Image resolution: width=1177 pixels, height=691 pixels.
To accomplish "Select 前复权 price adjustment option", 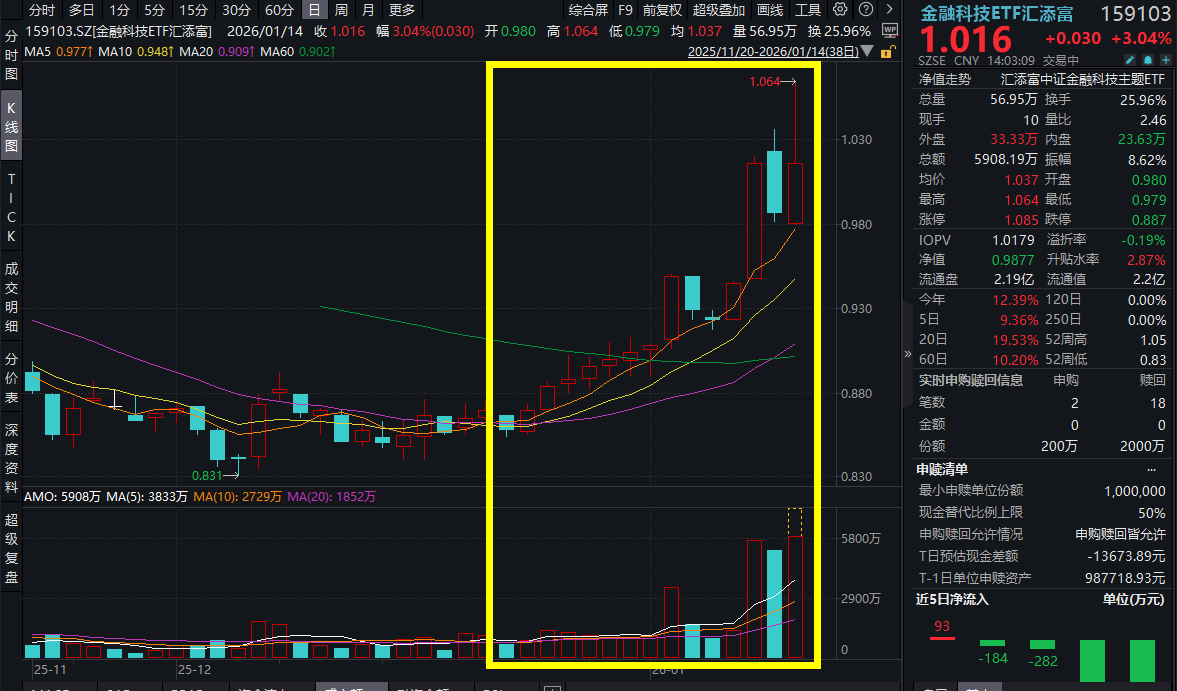I will 662,10.
